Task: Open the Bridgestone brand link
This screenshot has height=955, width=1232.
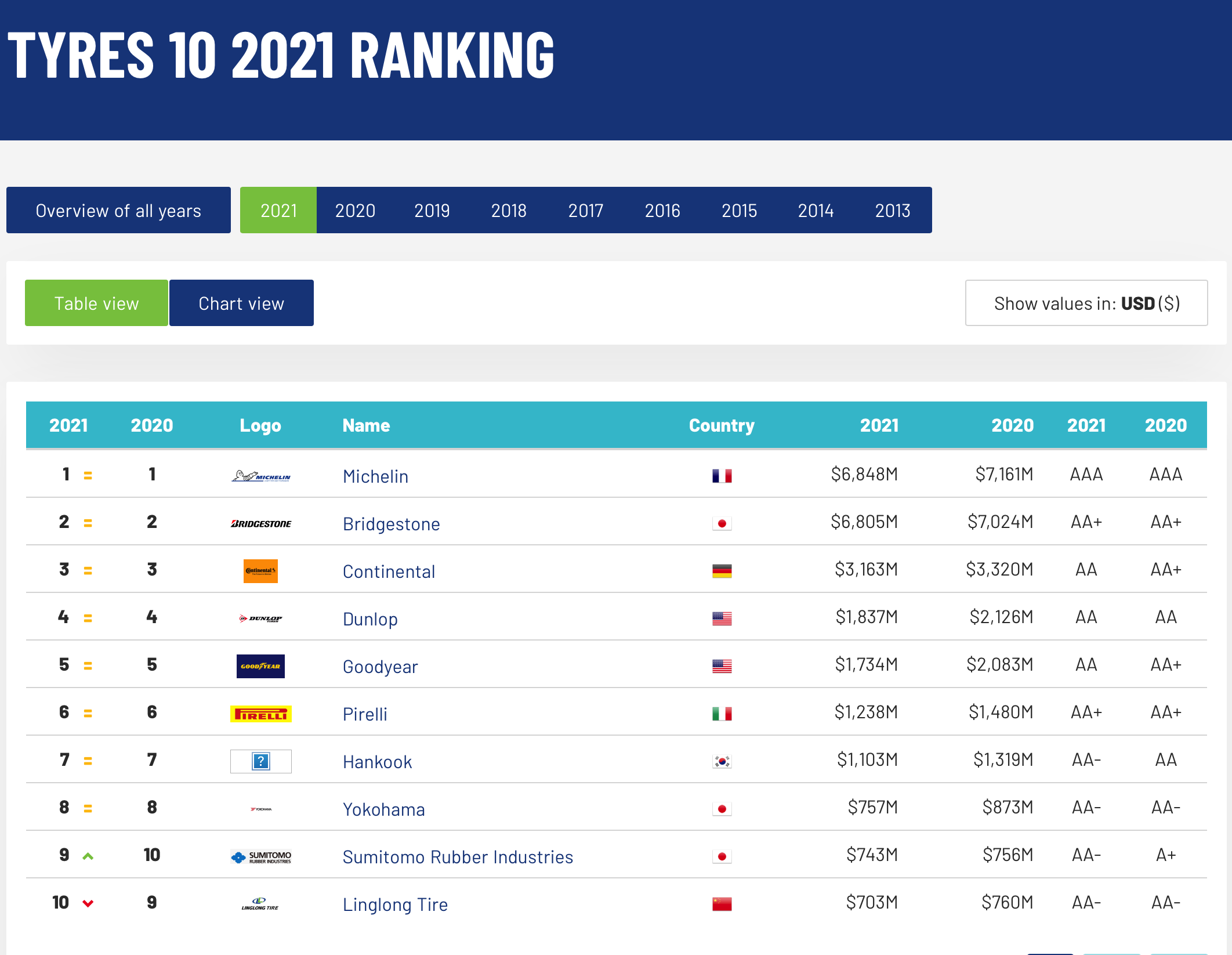Action: (391, 524)
